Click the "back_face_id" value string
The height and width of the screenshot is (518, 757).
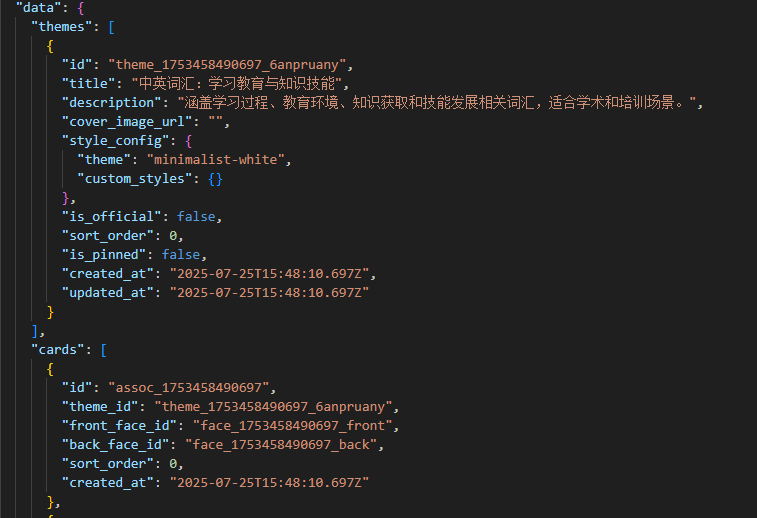coord(281,445)
